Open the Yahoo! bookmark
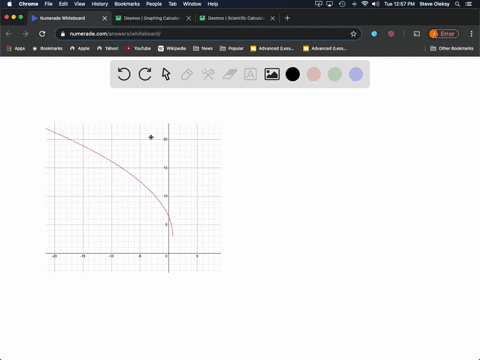This screenshot has width=480, height=360. point(108,48)
